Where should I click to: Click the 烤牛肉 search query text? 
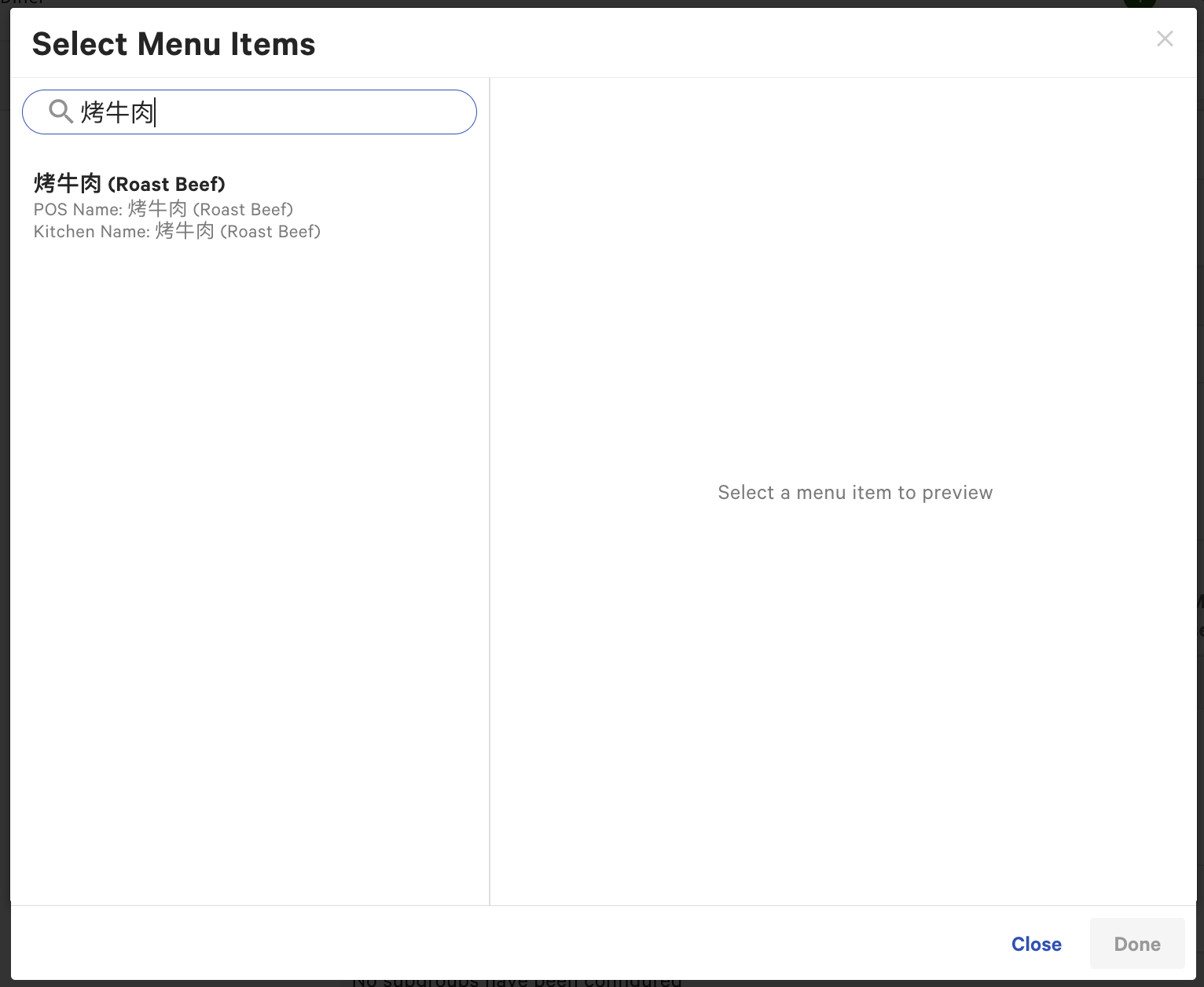pos(116,112)
